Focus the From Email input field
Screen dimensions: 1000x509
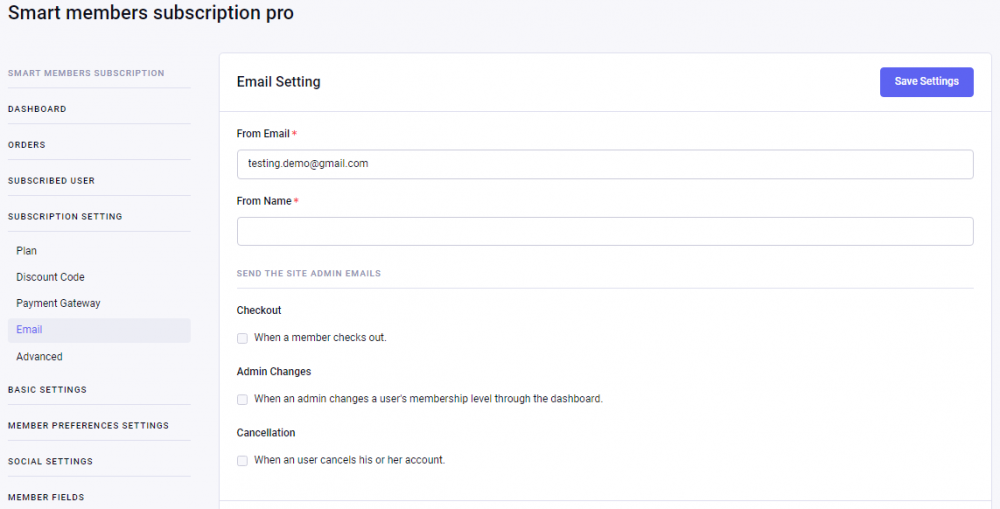tap(604, 164)
